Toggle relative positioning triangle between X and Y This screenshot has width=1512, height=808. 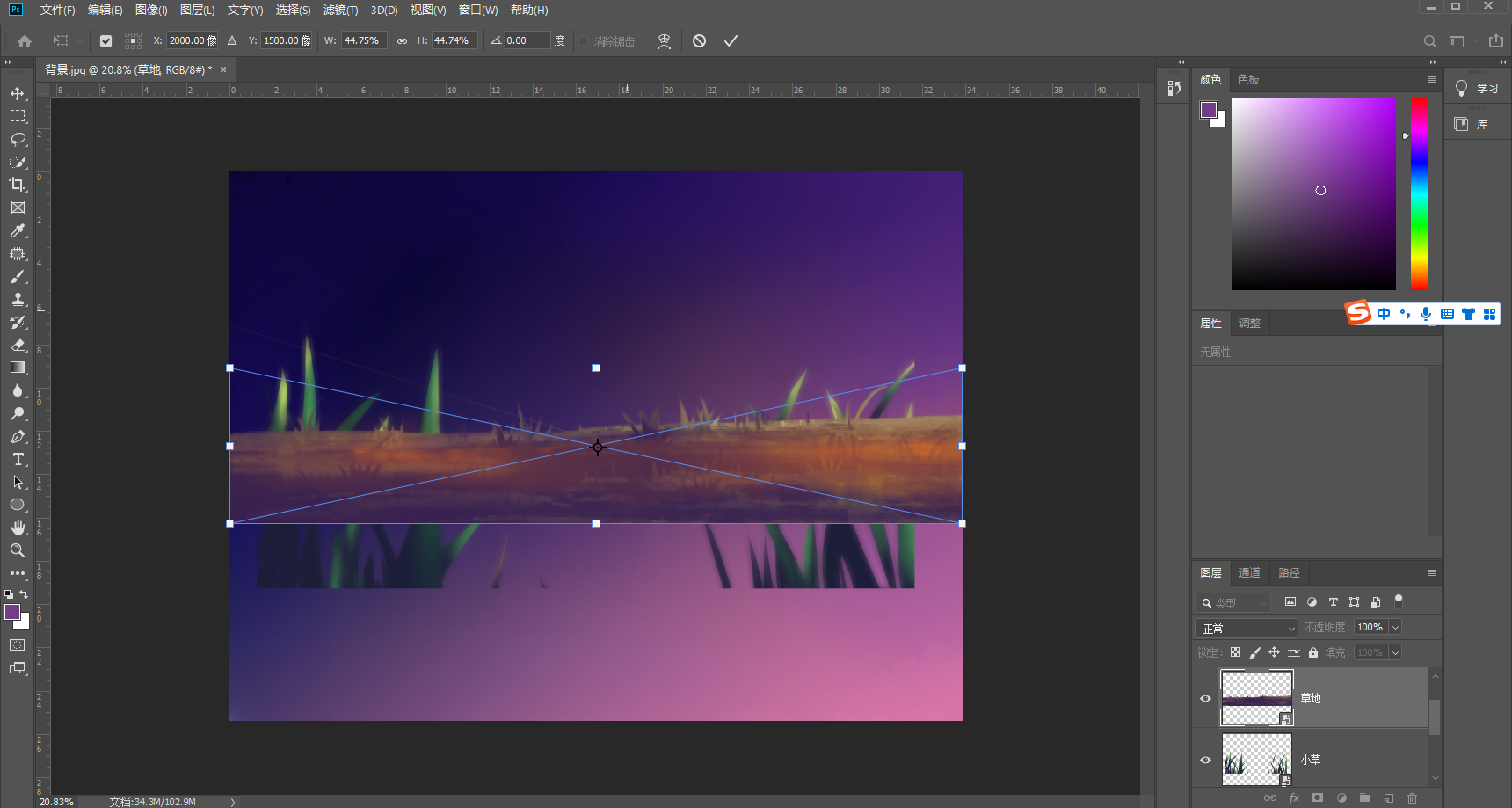pyautogui.click(x=232, y=40)
